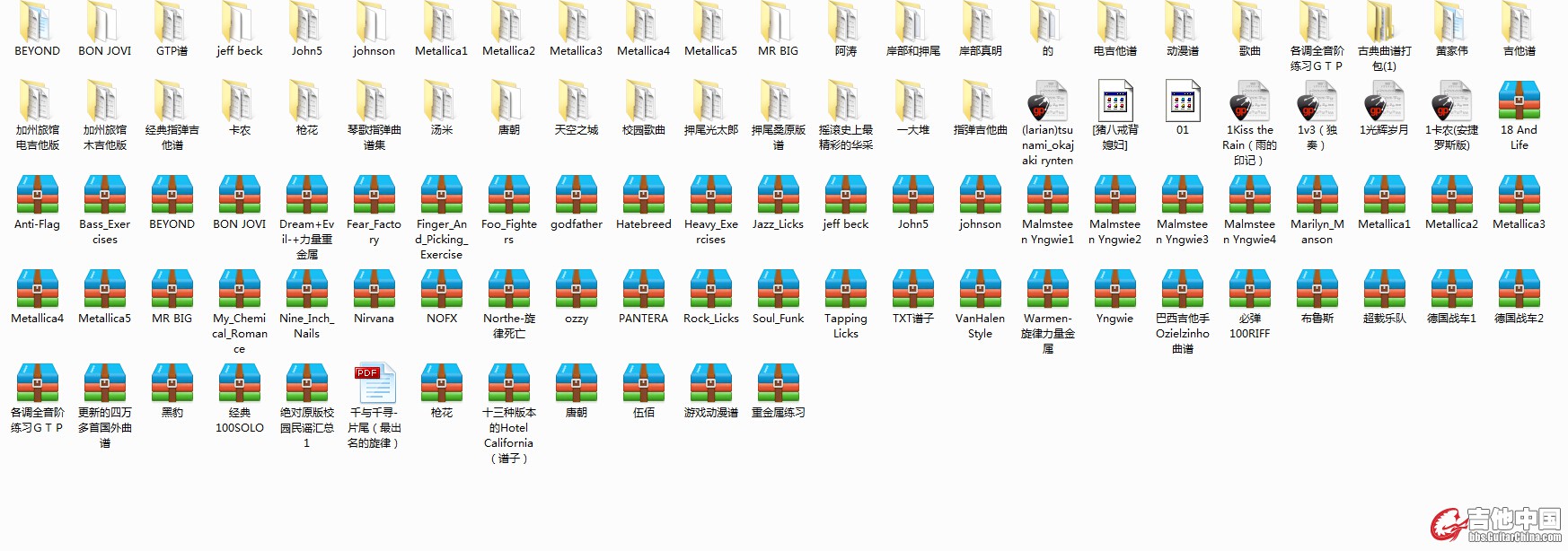Click the 超载乐队 archive icon
The height and width of the screenshot is (551, 1568).
[1385, 289]
